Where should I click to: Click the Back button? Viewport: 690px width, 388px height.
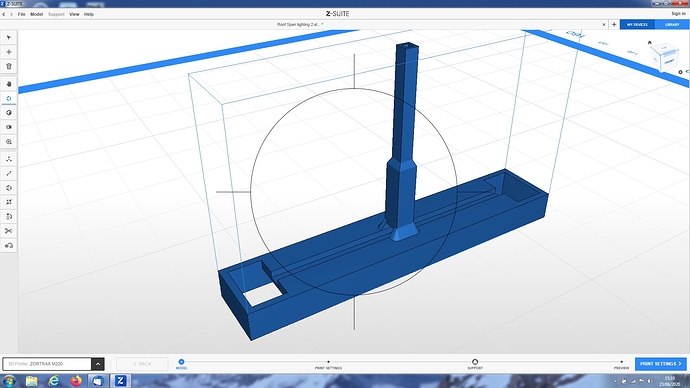[142, 364]
